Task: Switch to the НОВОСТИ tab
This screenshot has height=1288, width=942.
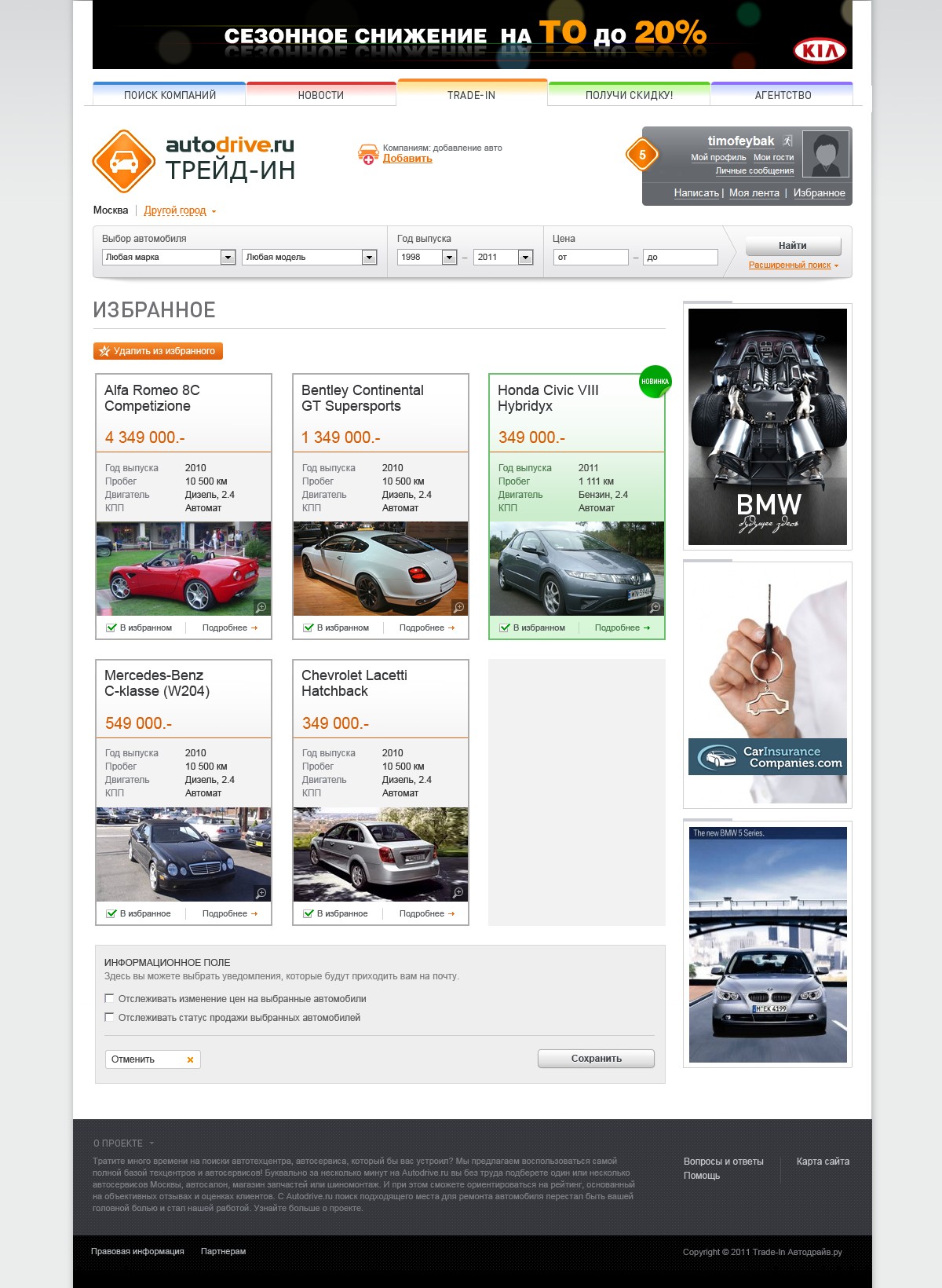Action: pos(321,95)
